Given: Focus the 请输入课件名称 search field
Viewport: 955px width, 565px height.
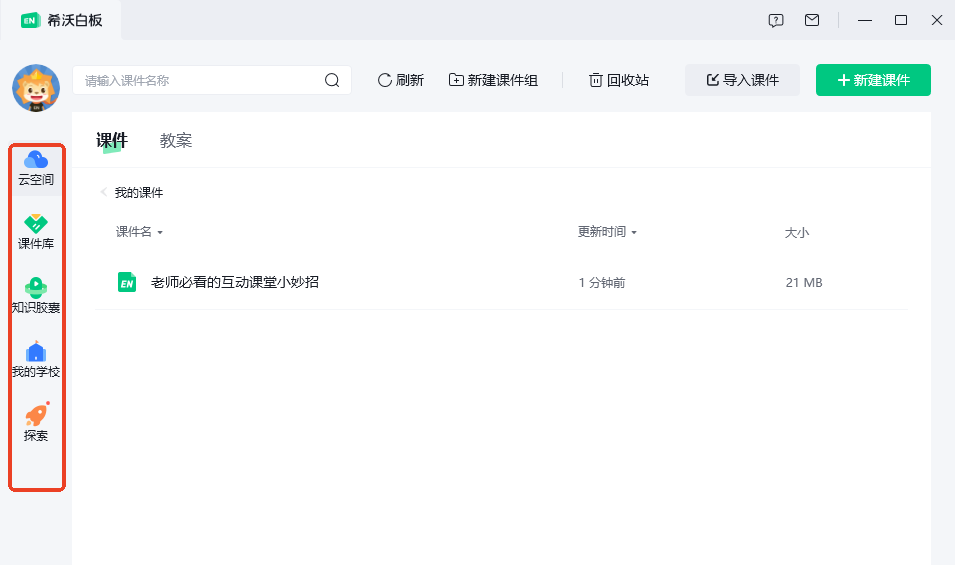Looking at the screenshot, I should 212,80.
